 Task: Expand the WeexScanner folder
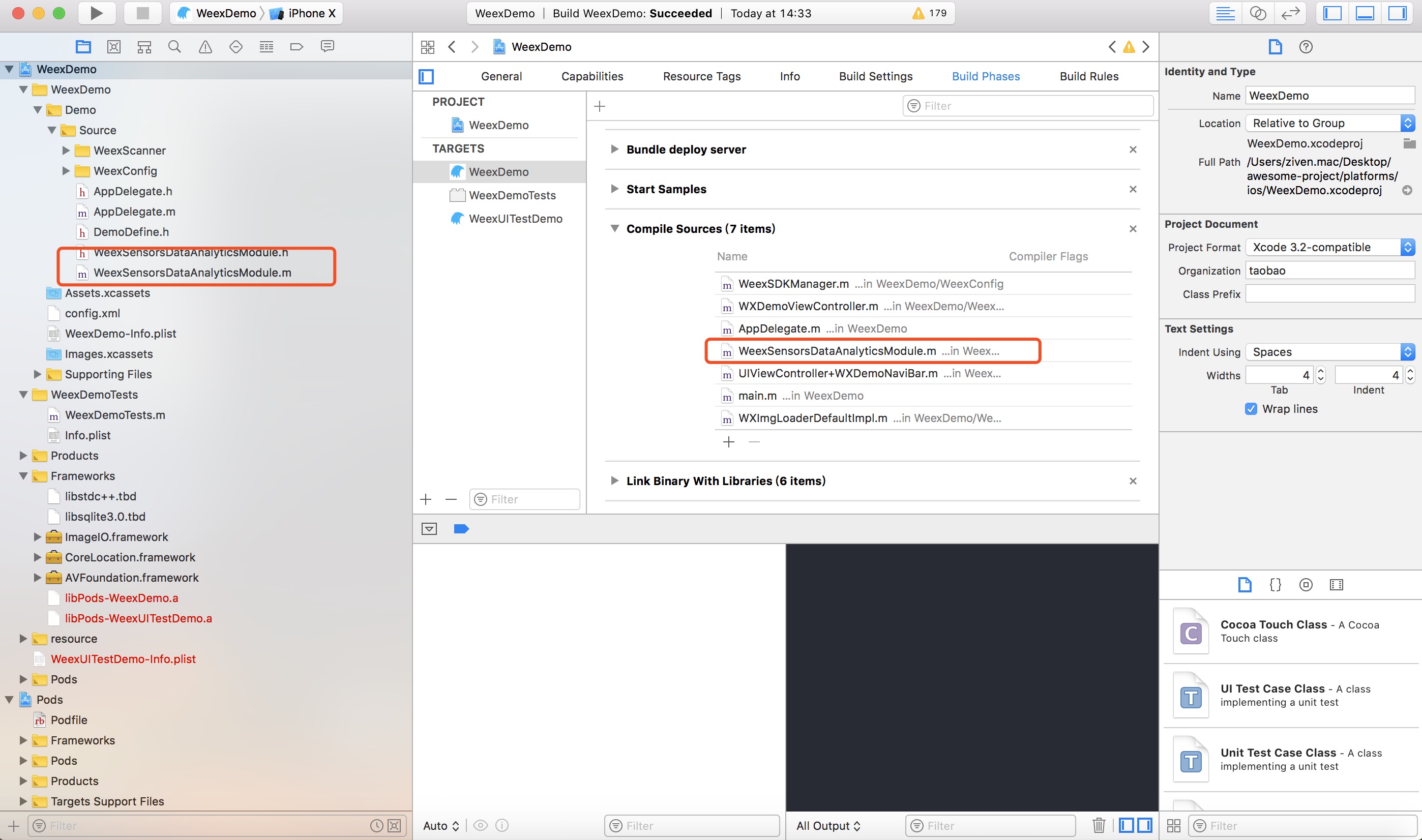(66, 151)
